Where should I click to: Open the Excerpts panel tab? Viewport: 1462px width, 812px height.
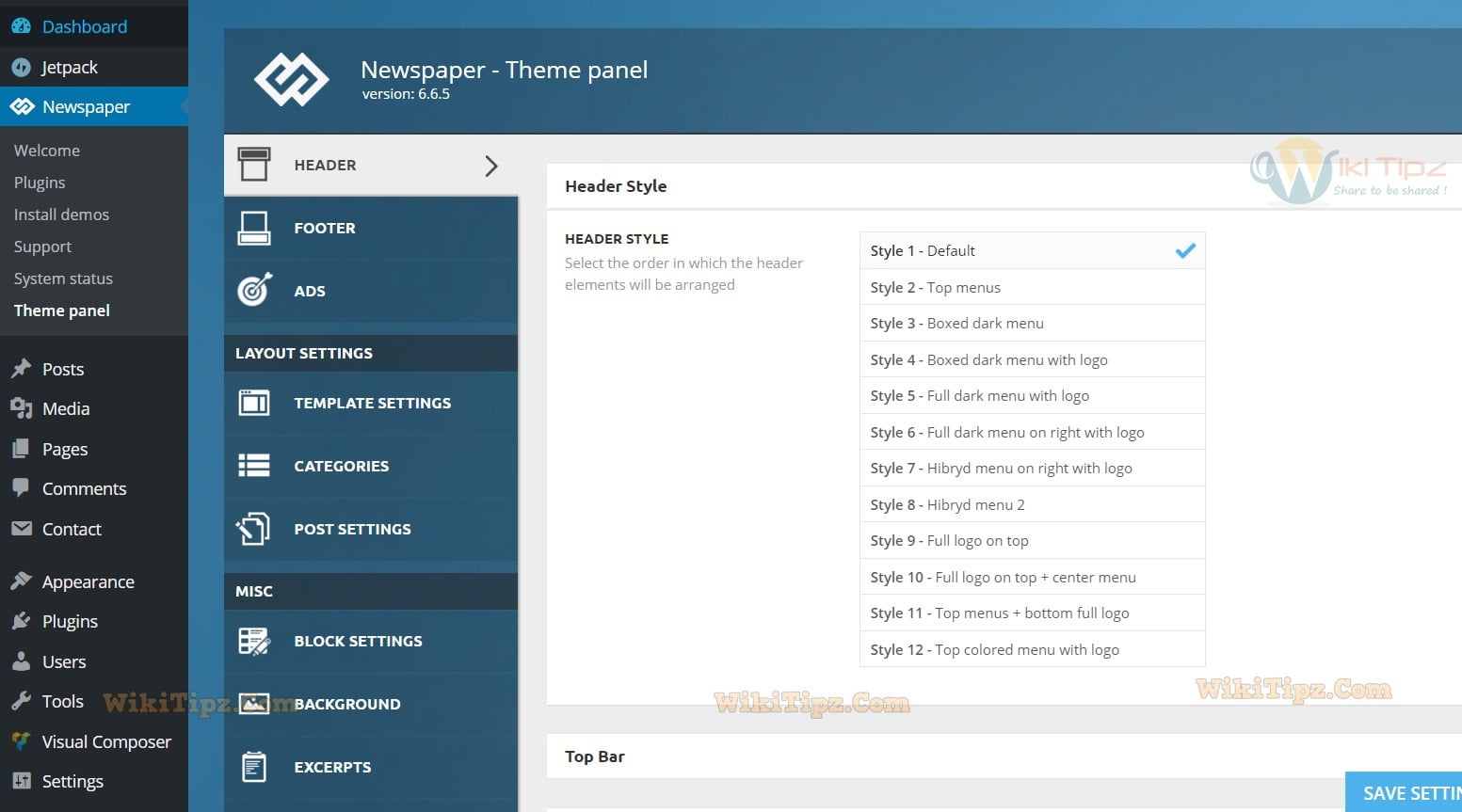(x=371, y=767)
